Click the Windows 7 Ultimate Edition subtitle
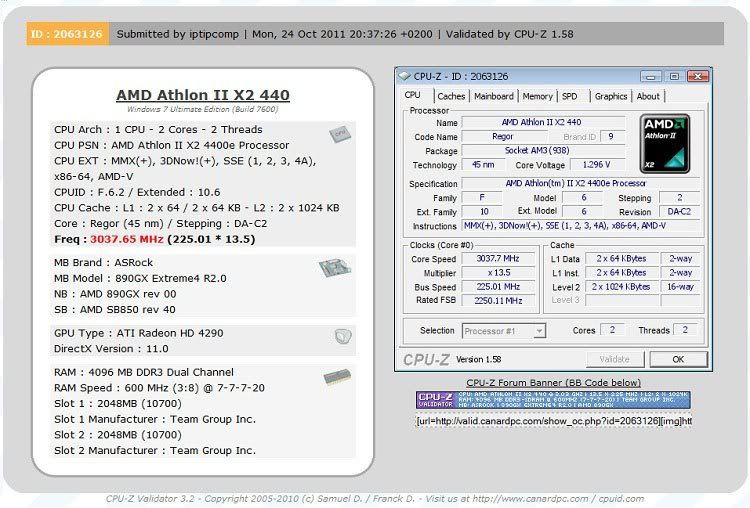 [x=203, y=109]
